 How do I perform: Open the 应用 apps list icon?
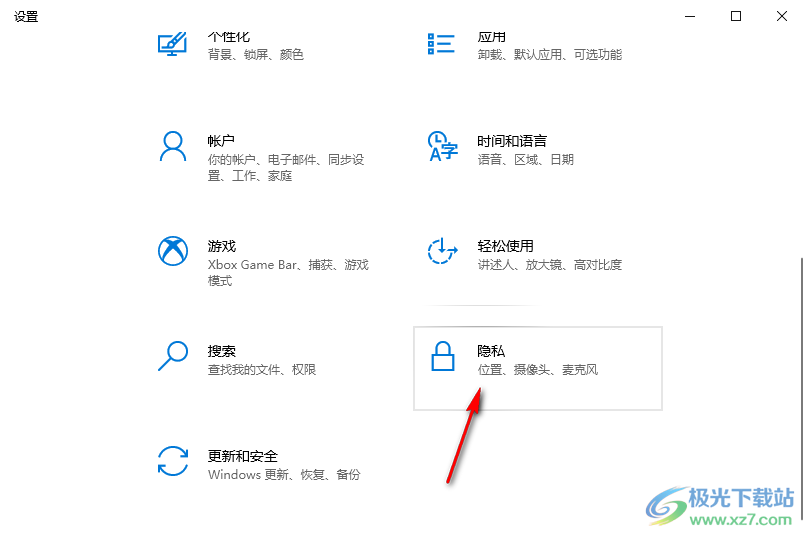441,44
